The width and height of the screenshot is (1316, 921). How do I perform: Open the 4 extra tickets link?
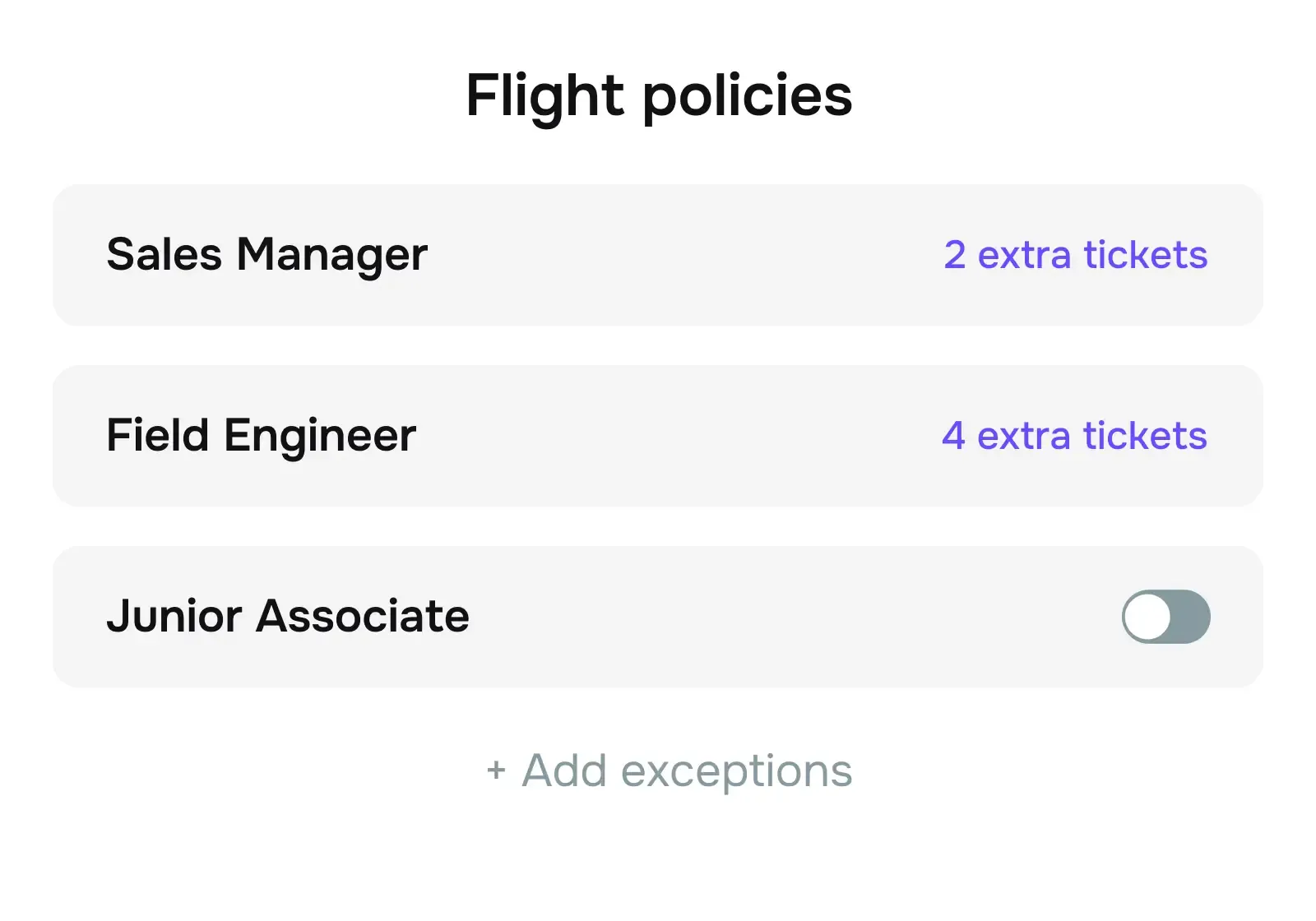1074,436
